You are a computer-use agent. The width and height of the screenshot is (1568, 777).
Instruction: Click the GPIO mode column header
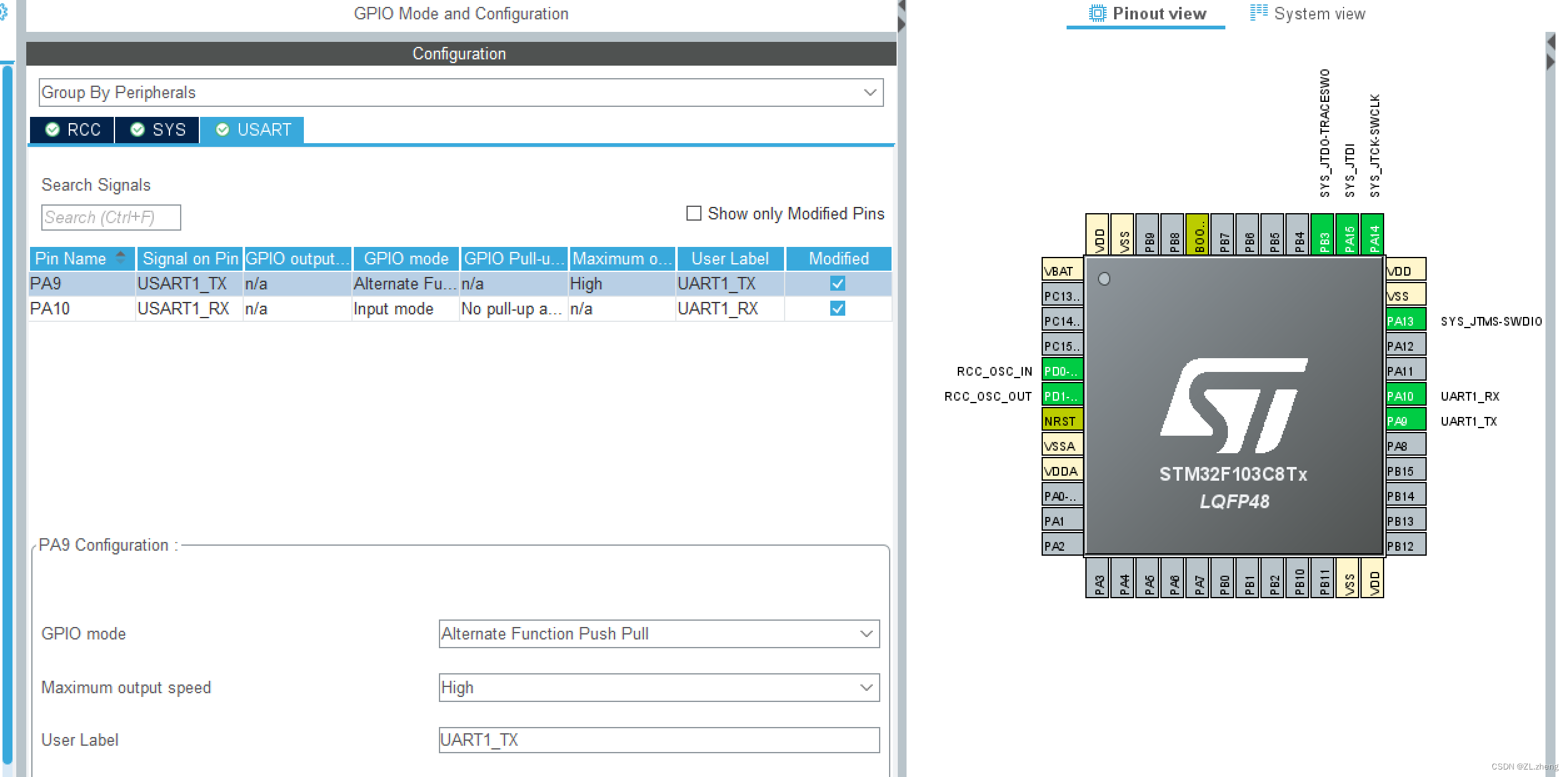(406, 259)
